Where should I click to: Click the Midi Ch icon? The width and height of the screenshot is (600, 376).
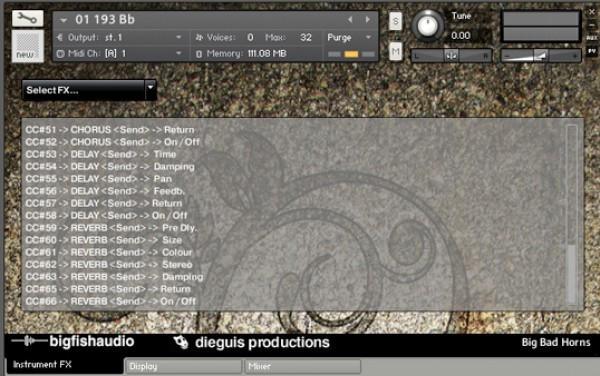pyautogui.click(x=60, y=54)
